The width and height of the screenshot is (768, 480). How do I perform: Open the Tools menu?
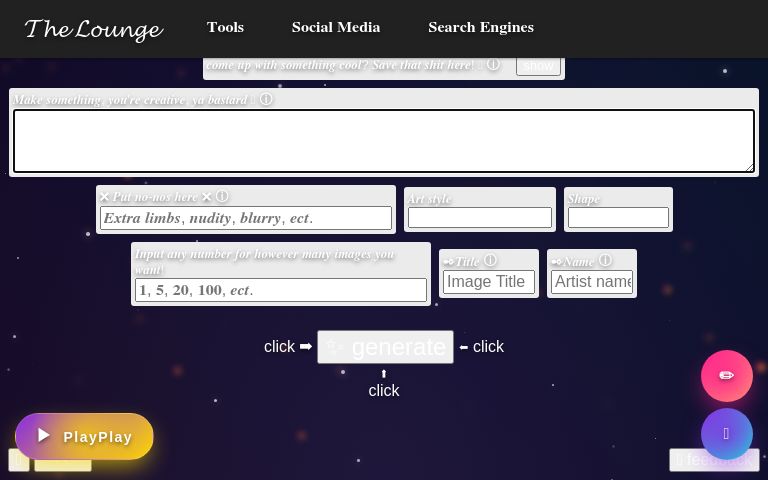click(225, 27)
